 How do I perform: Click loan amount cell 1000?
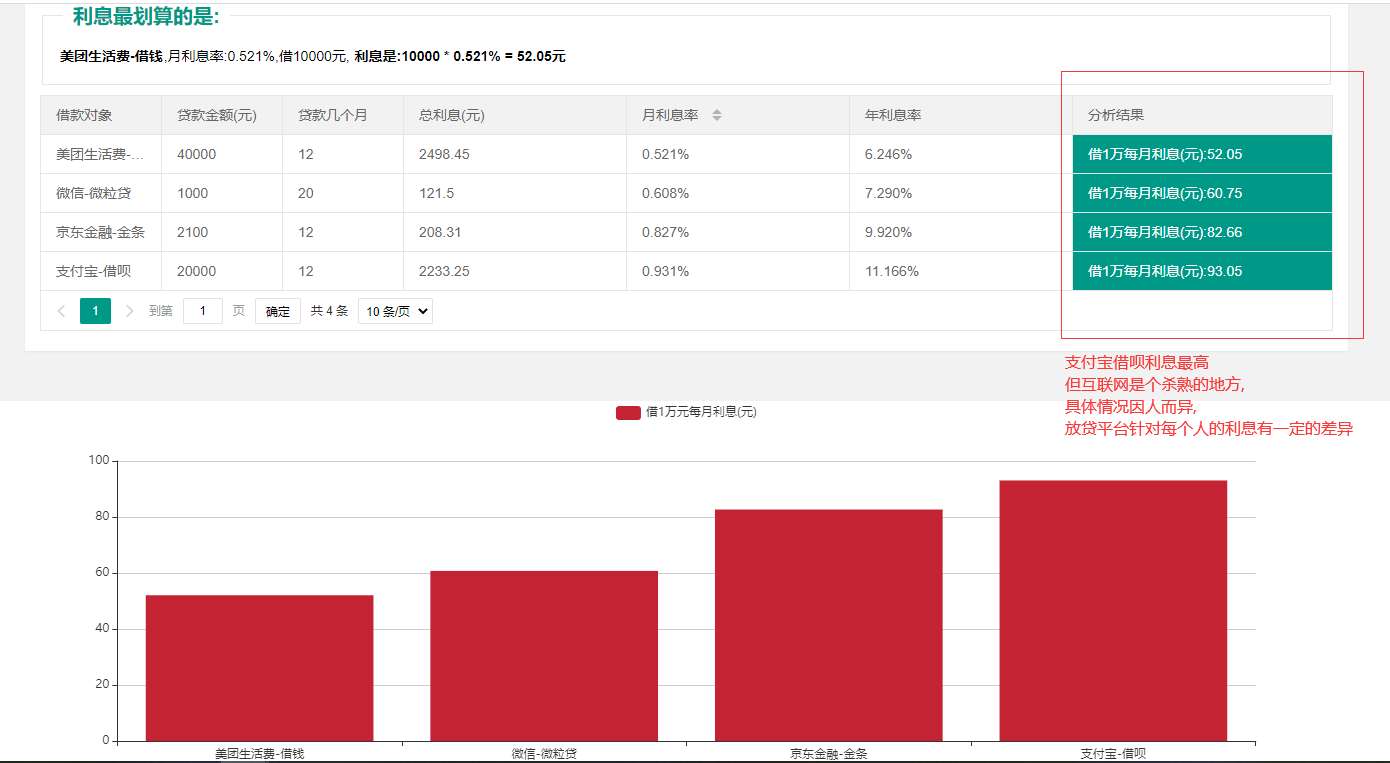(222, 193)
